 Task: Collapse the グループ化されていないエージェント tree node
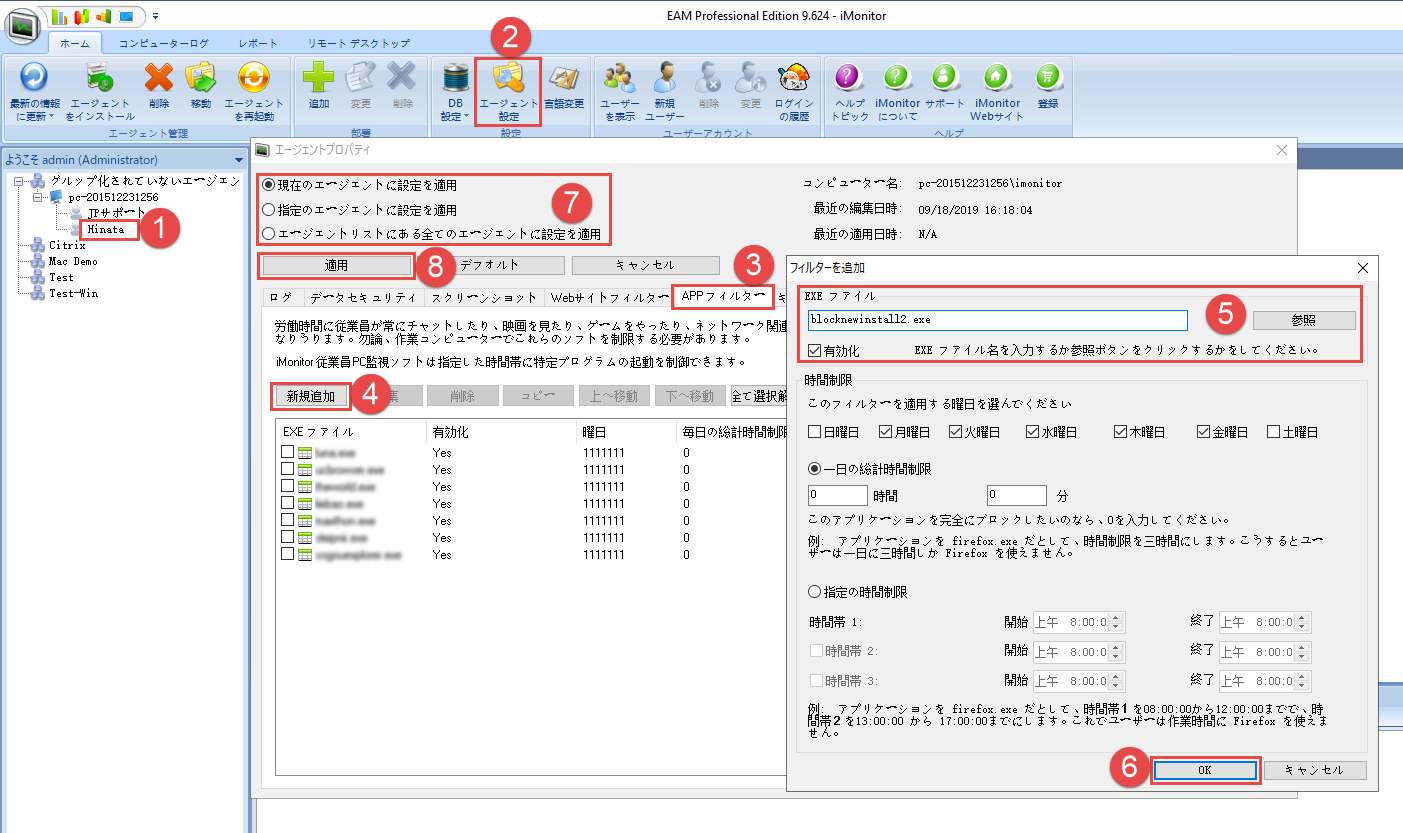point(20,181)
